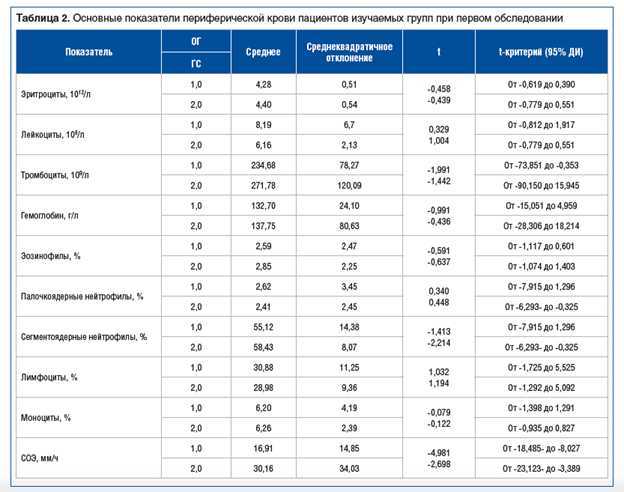Screen dimensions: 624x492
Task: Click the monocyte mean 6,20
Action: click(x=263, y=408)
